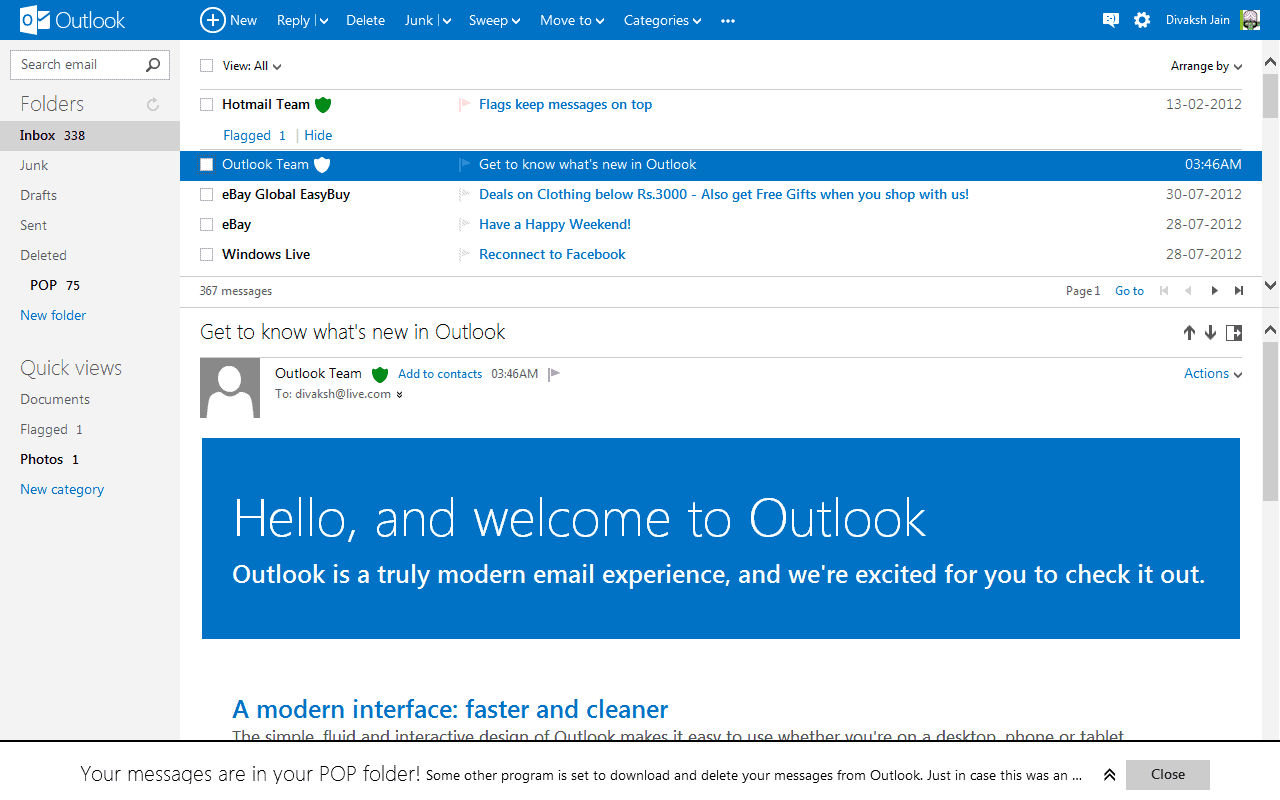
Task: Open the Sweep menu
Action: pos(494,21)
